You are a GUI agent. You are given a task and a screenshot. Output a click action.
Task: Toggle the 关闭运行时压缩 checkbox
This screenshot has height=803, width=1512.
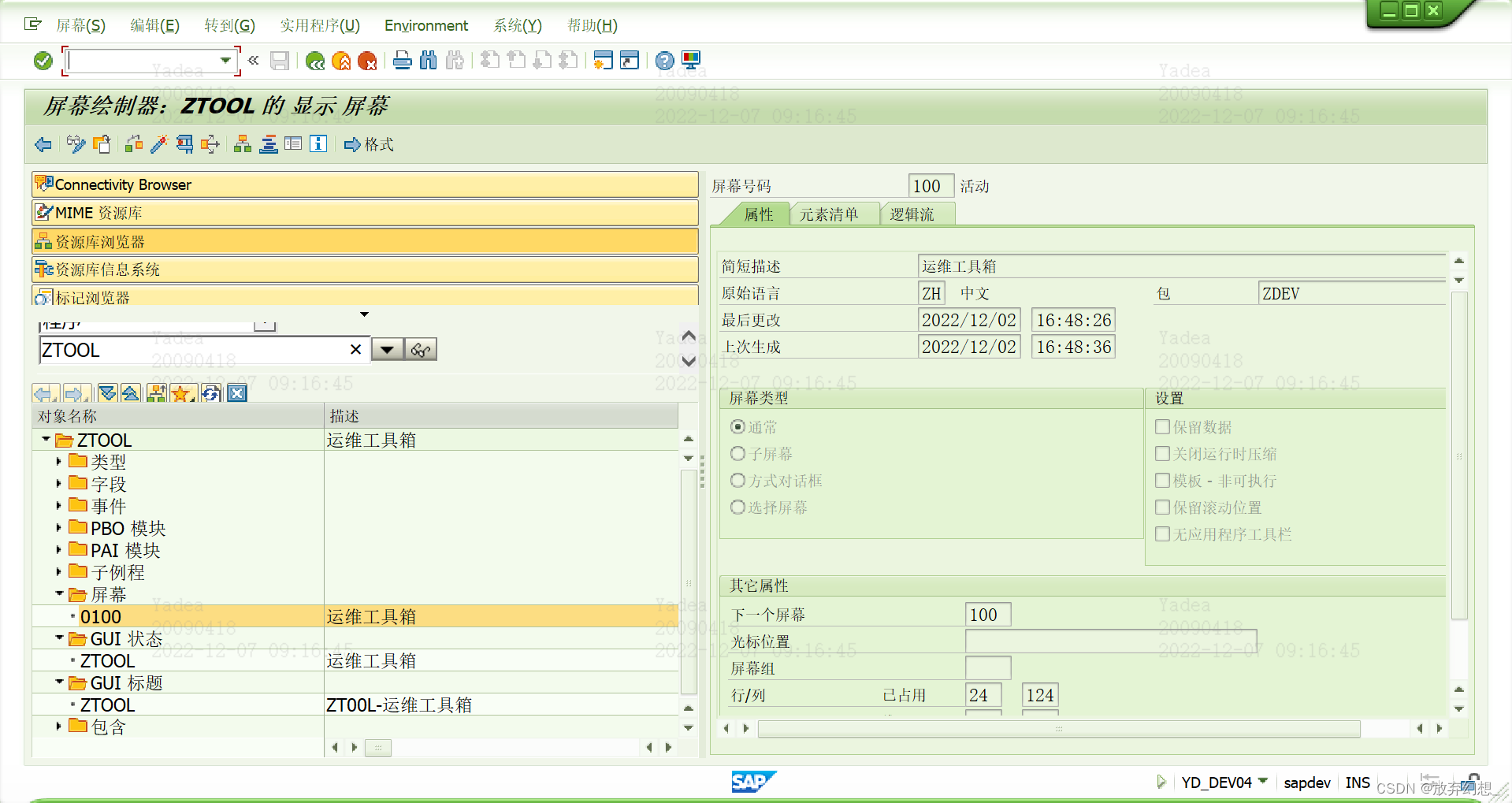[x=1162, y=454]
